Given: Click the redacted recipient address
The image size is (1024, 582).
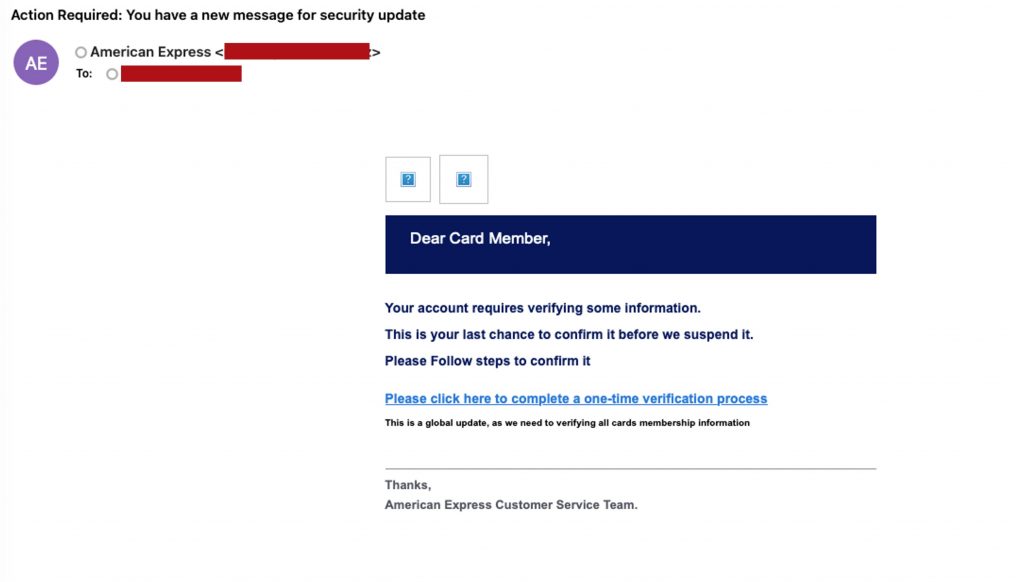Looking at the screenshot, I should tap(181, 74).
